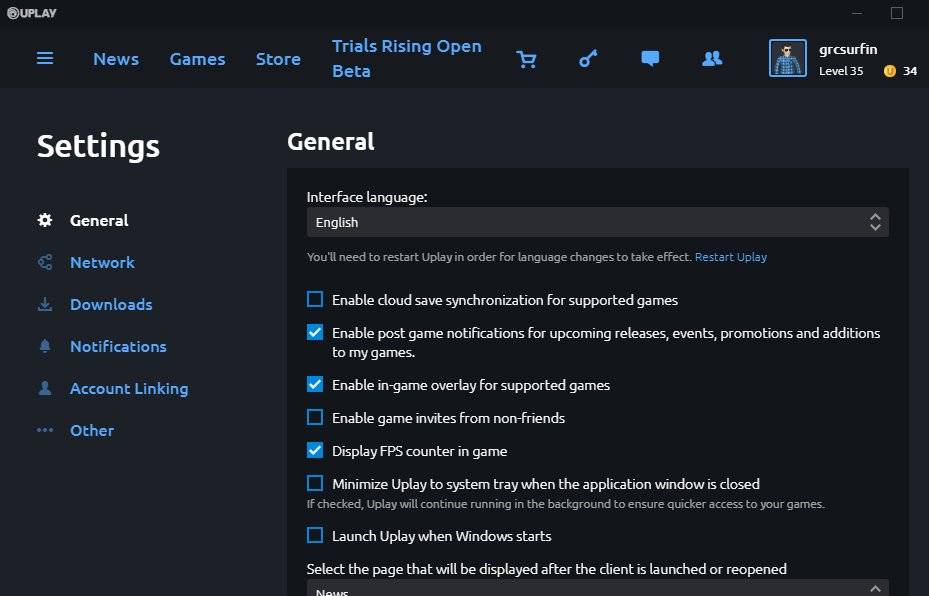Select Account Linking in settings sidebar
Viewport: 929px width, 596px height.
(129, 388)
